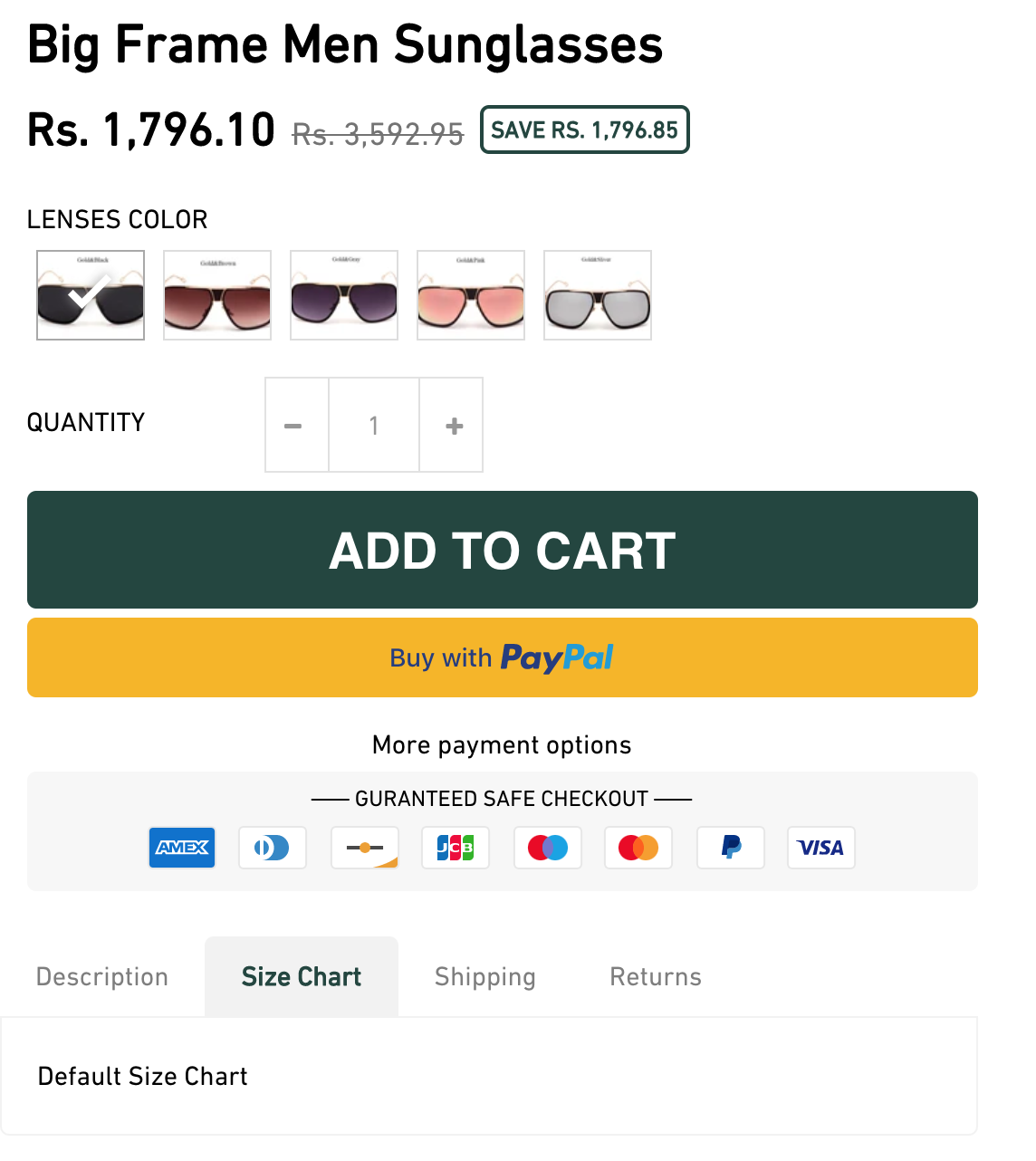1036x1161 pixels.
Task: Click the Mastercard payment icon
Action: tap(638, 848)
